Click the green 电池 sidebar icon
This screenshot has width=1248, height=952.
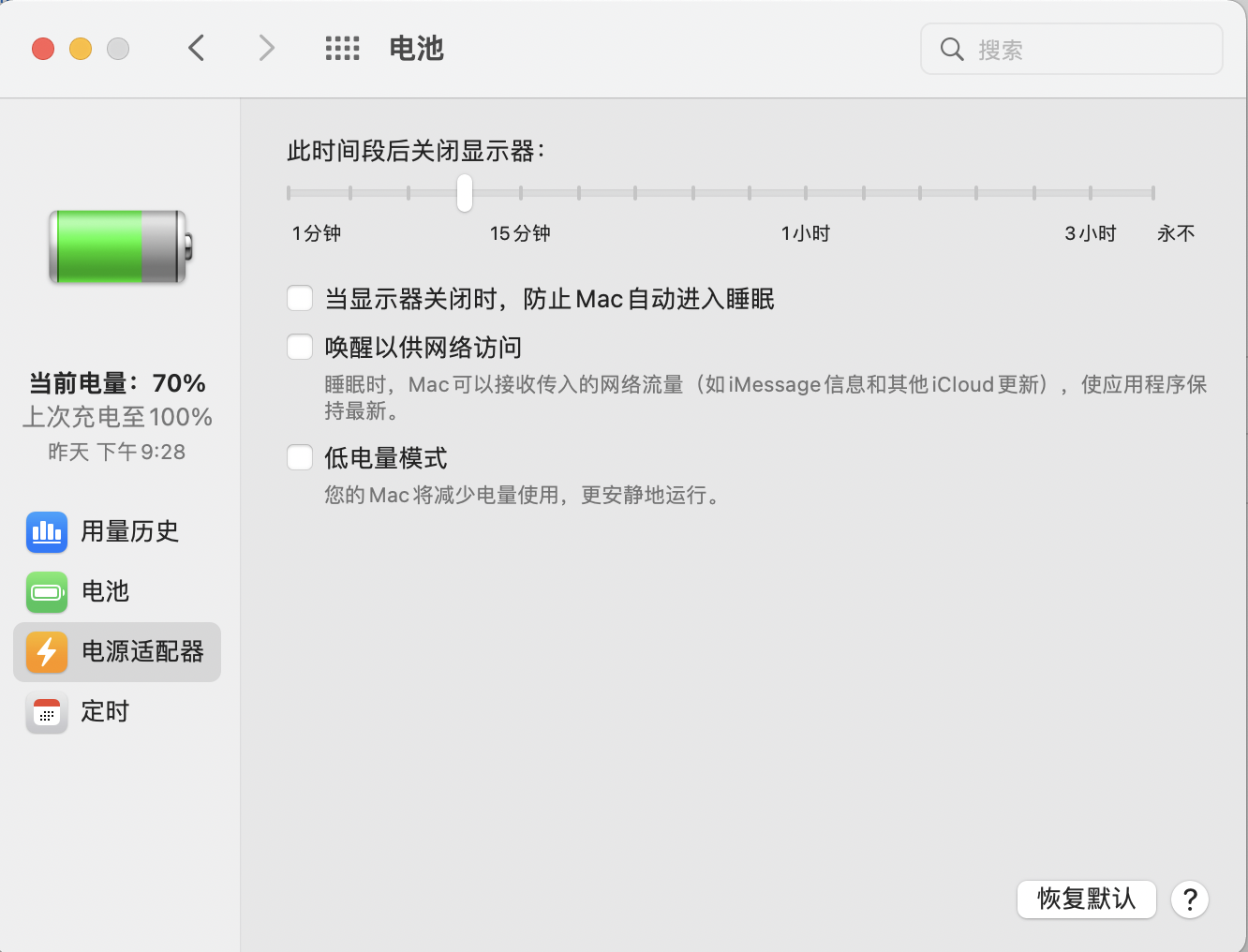[47, 592]
